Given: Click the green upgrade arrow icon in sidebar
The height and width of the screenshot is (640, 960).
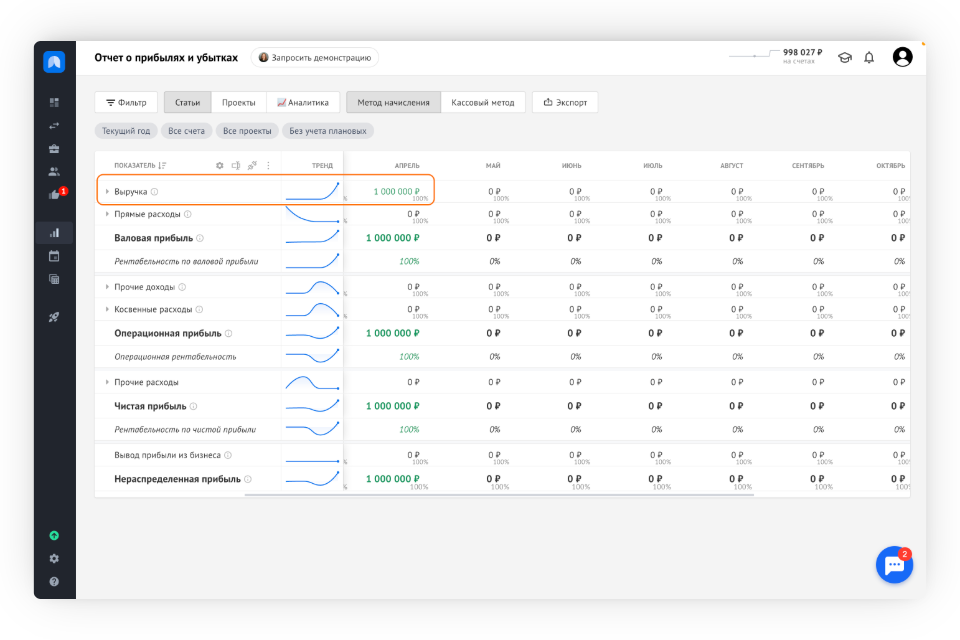Looking at the screenshot, I should click(54, 535).
